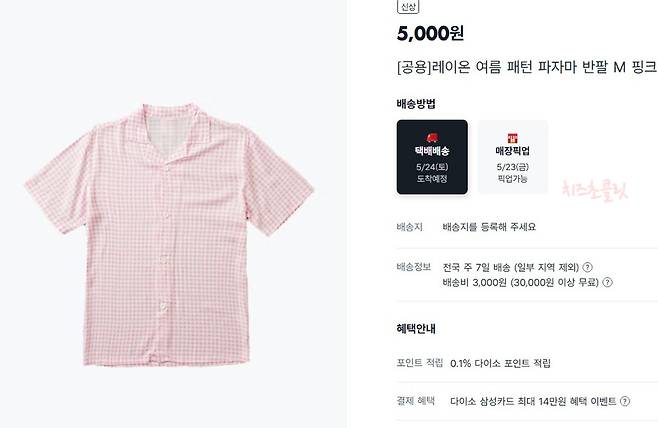Click the red store pickup icon
Screen dimensions: 658x428
[x=512, y=138]
